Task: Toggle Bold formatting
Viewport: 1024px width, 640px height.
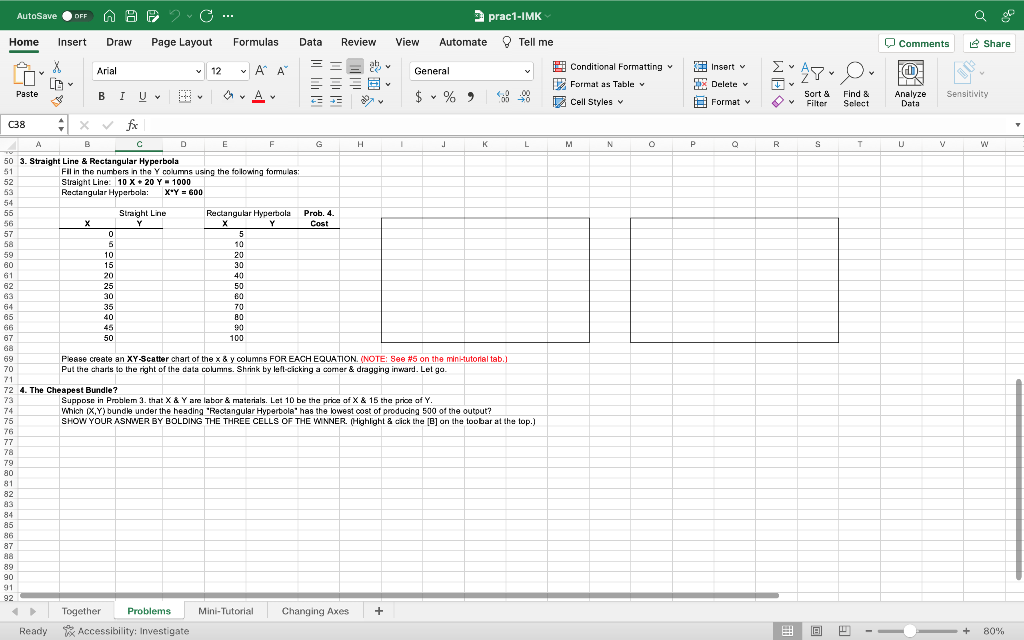Action: pyautogui.click(x=101, y=97)
